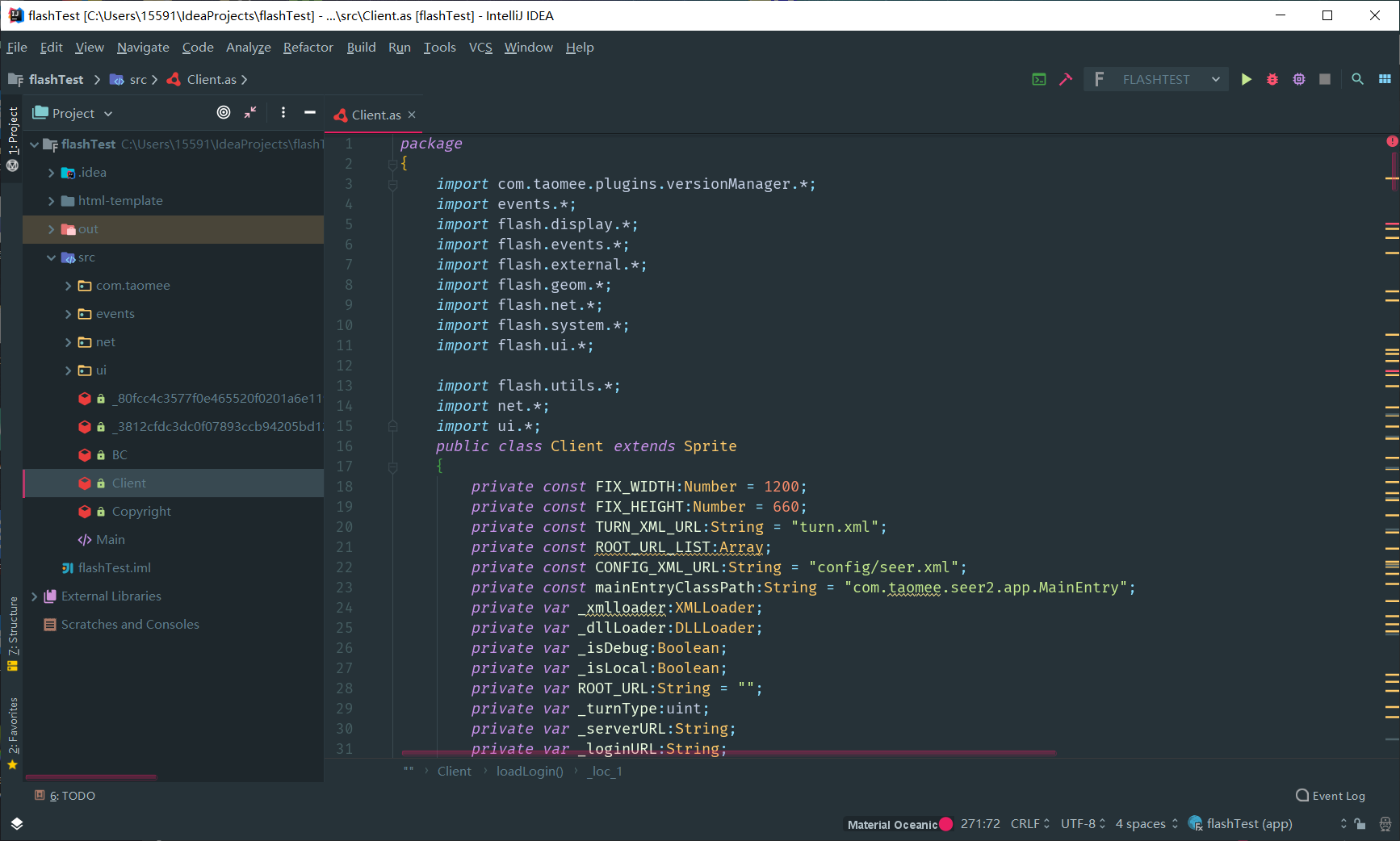Open the Project view selector dropdown
Screen dimensions: 1400x841
[73, 113]
